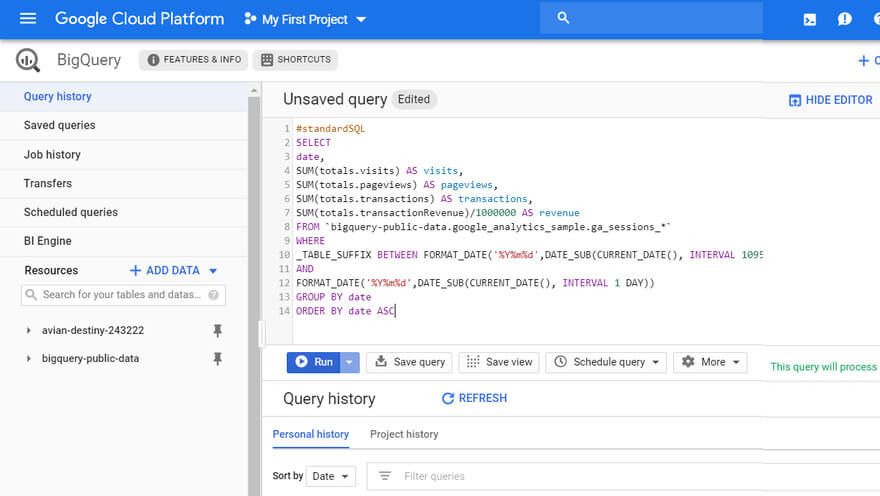Click the BigQuery logo icon
This screenshot has height=496, width=880.
[x=28, y=60]
